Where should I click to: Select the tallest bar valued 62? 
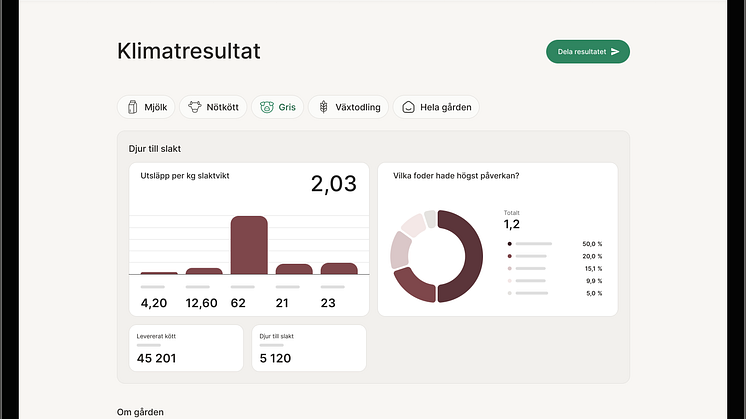[249, 245]
